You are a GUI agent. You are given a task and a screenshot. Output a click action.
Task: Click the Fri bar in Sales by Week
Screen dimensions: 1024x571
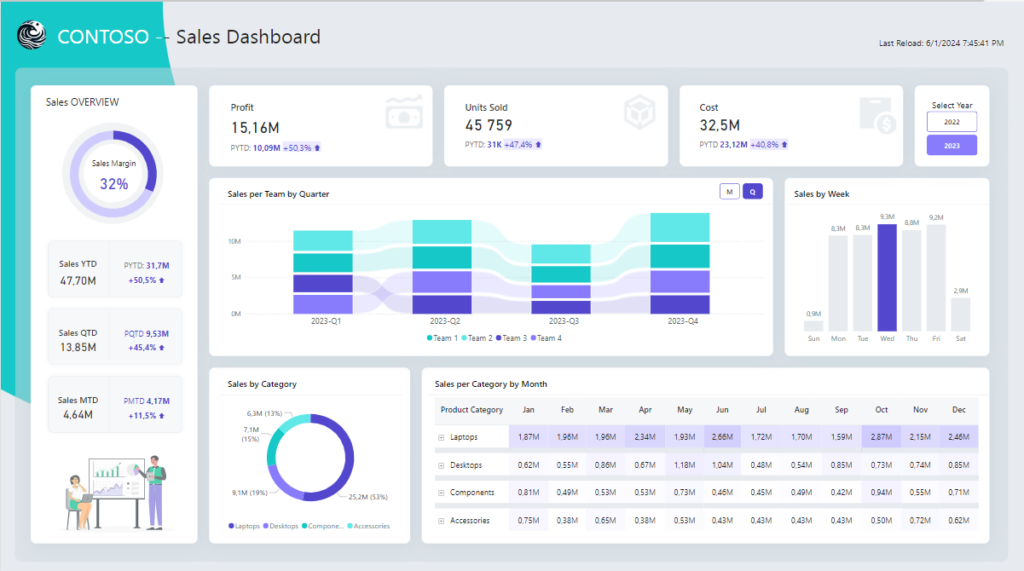(936, 278)
